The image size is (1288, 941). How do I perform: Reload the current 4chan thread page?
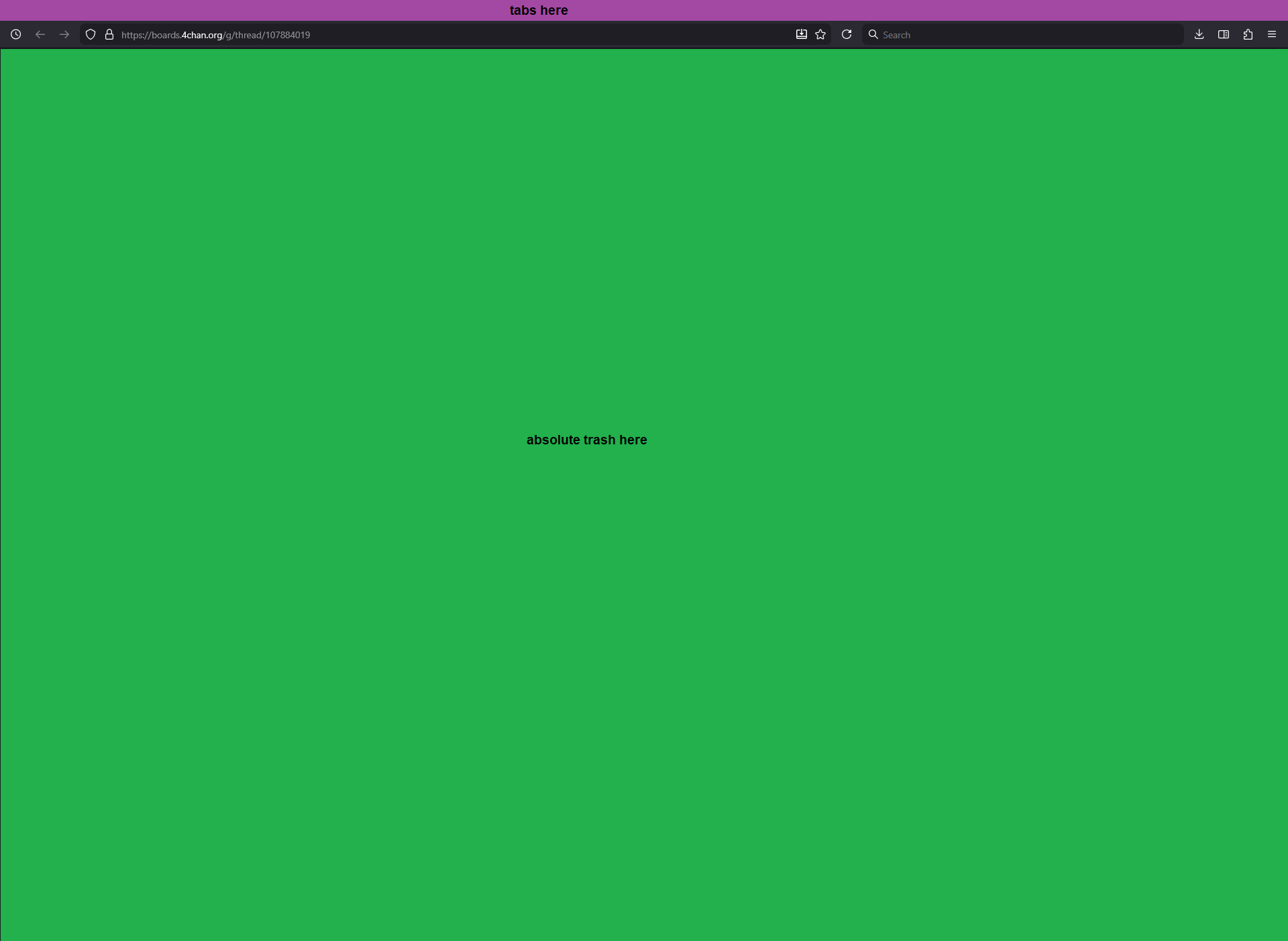tap(847, 34)
